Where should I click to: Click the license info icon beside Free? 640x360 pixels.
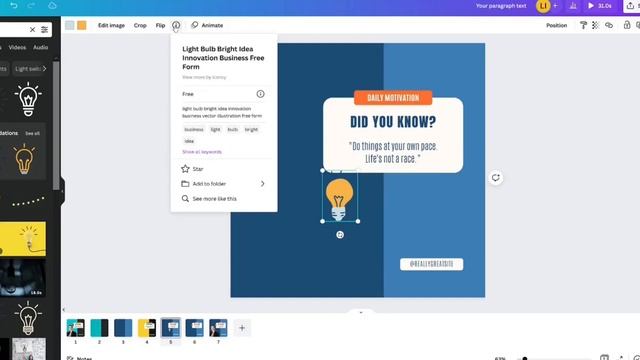pyautogui.click(x=260, y=94)
